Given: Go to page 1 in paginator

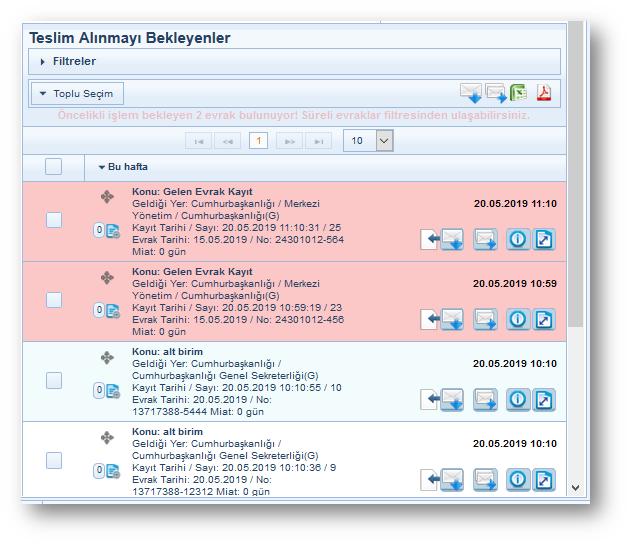Looking at the screenshot, I should click(x=258, y=141).
